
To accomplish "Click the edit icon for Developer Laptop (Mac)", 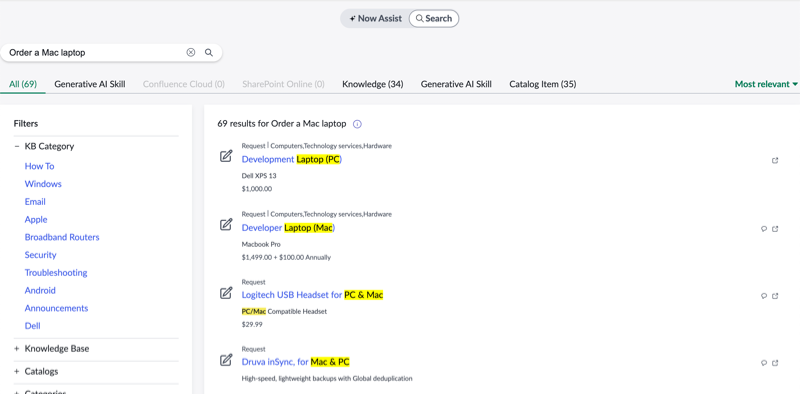I will [226, 225].
